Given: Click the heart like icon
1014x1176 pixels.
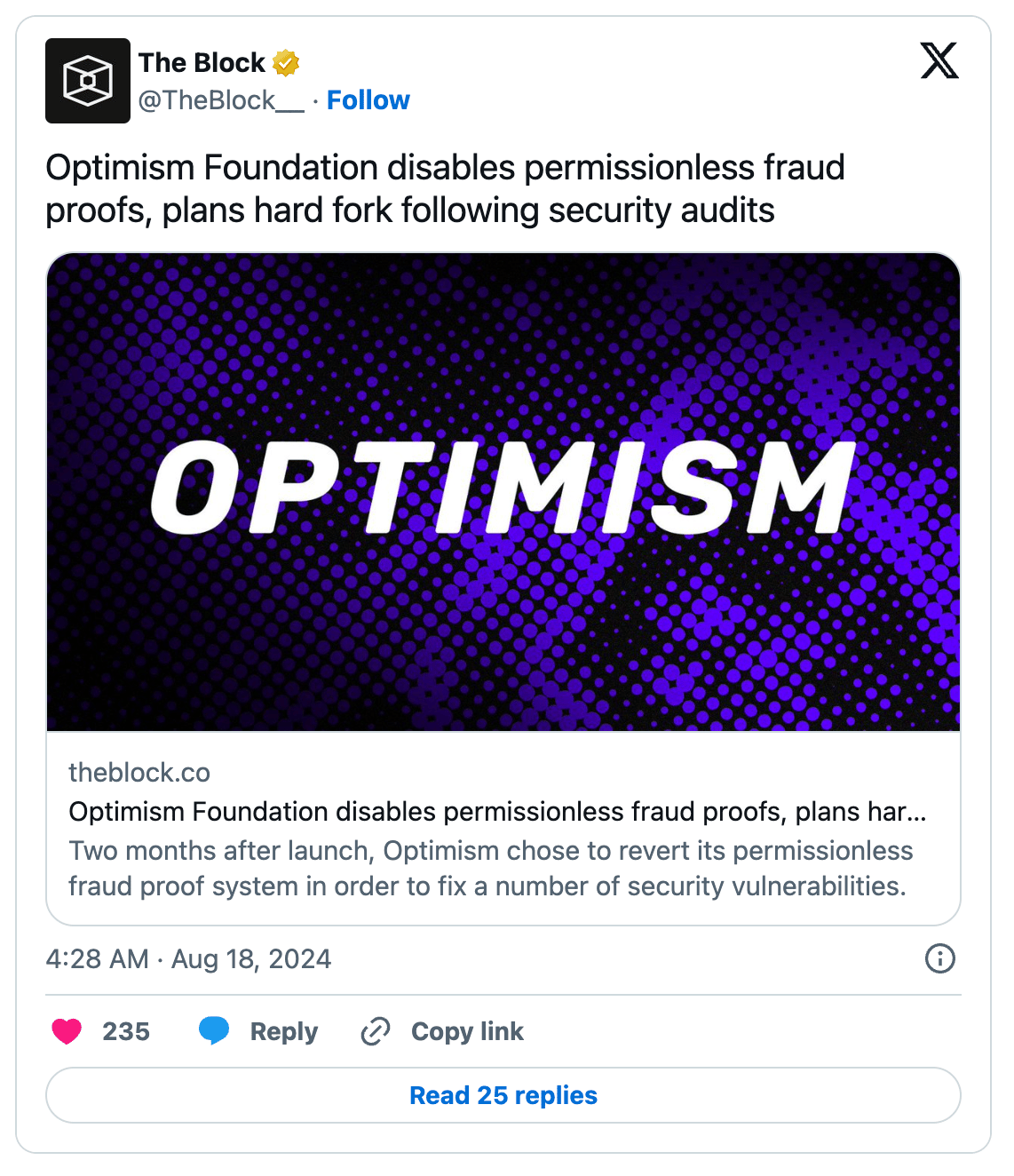Looking at the screenshot, I should point(67,1031).
